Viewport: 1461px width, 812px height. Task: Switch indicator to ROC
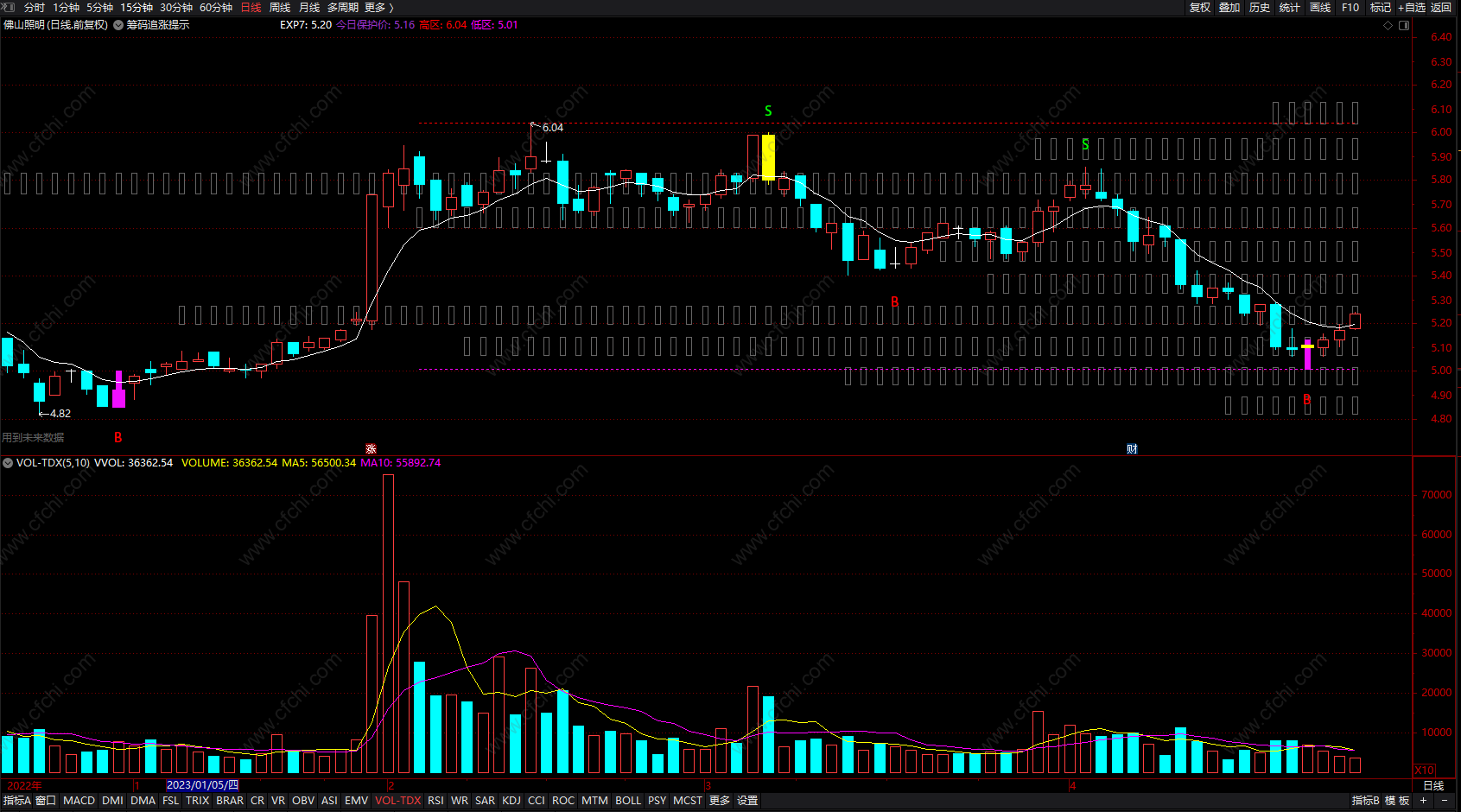tap(563, 801)
